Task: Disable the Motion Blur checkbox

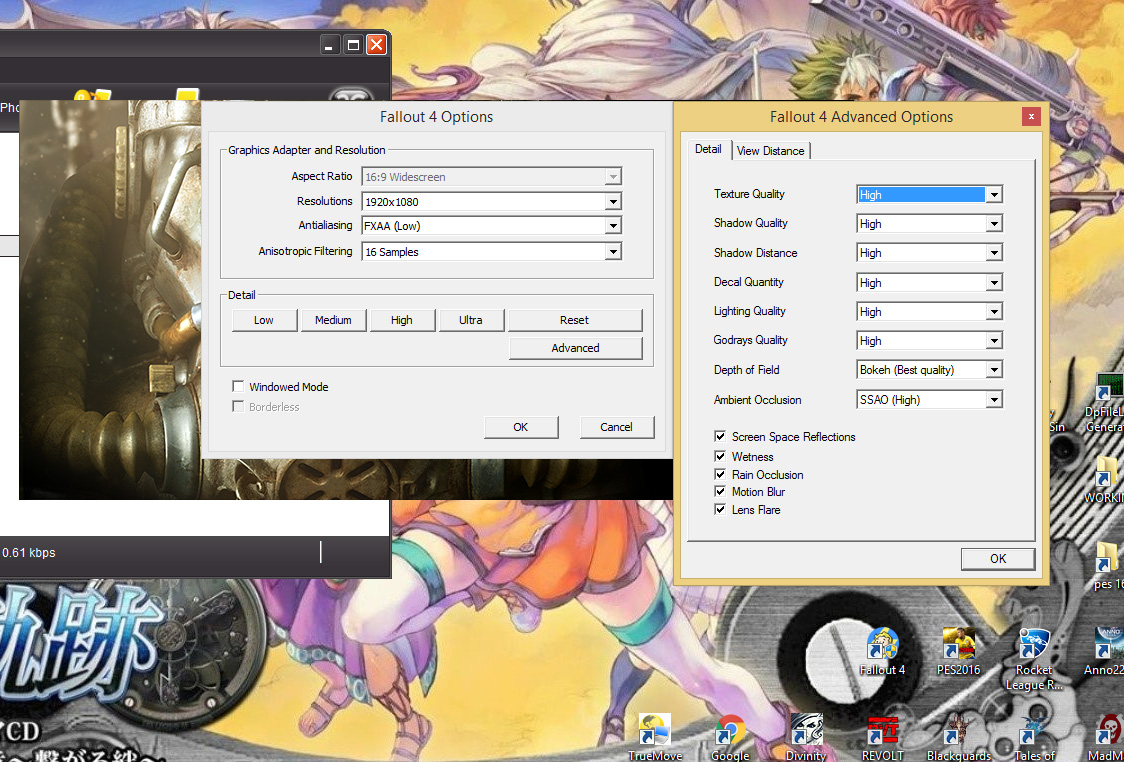Action: tap(720, 492)
